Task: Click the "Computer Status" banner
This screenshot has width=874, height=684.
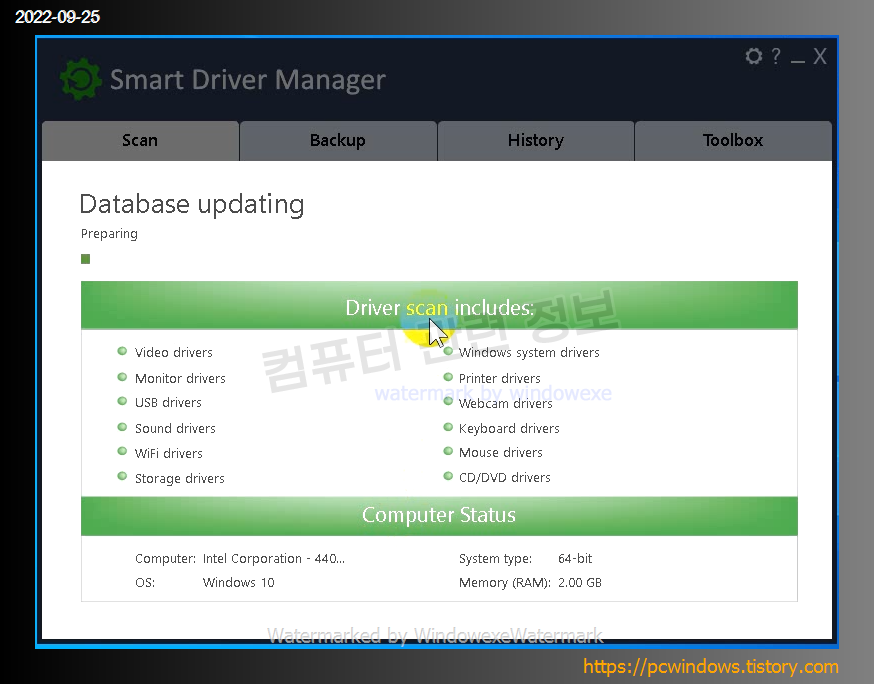Action: click(x=439, y=516)
